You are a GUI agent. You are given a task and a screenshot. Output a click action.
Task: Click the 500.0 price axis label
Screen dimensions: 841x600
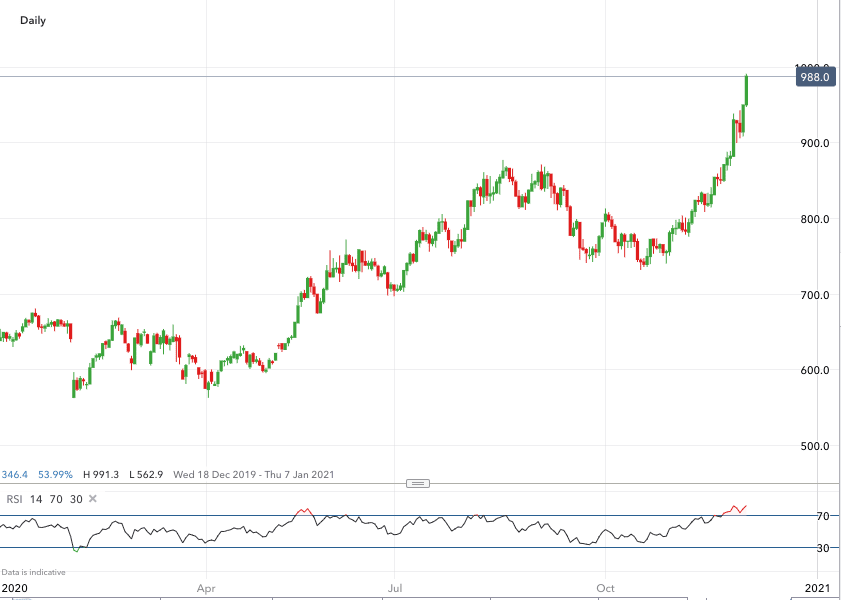pos(814,446)
